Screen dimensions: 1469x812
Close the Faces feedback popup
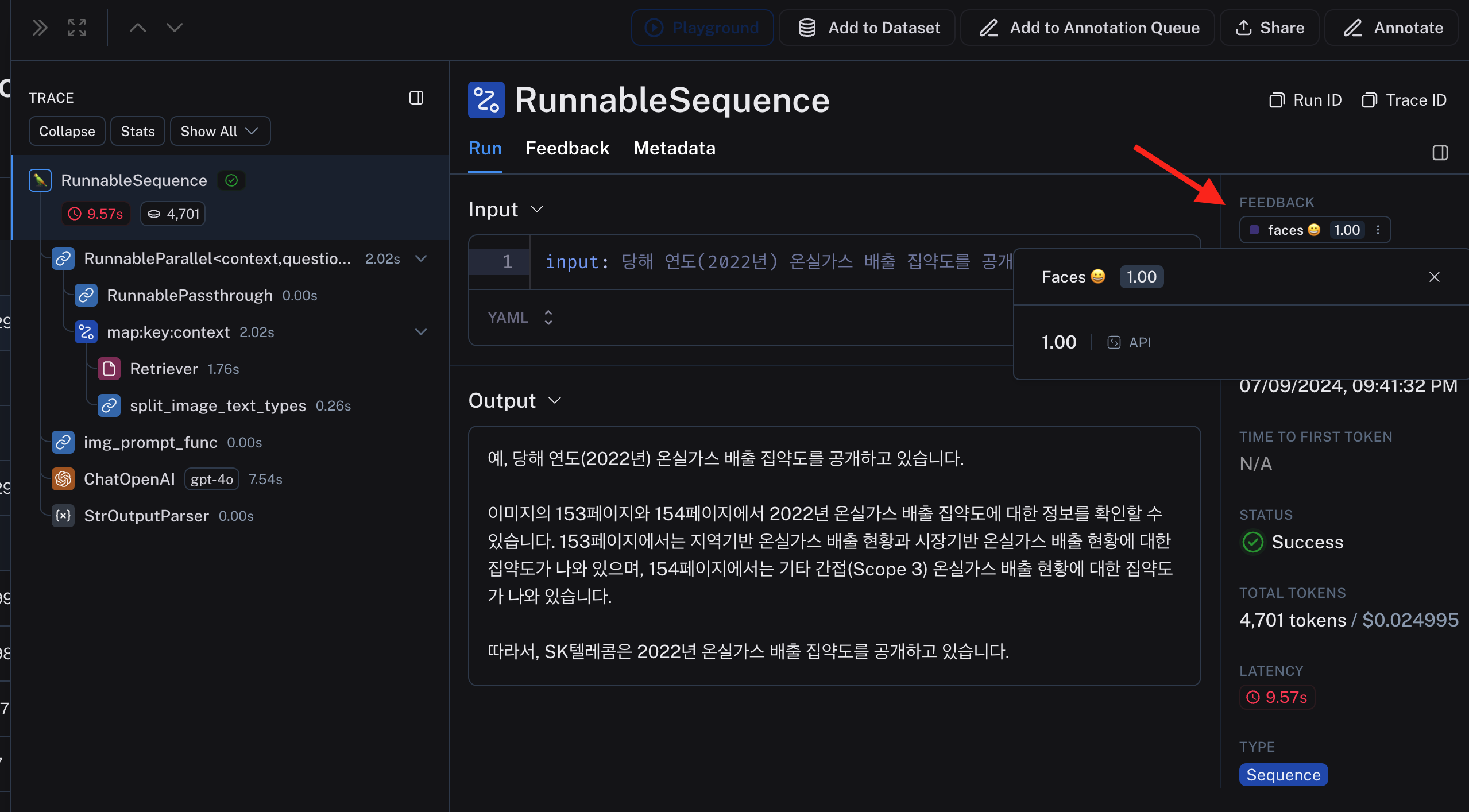click(1434, 277)
